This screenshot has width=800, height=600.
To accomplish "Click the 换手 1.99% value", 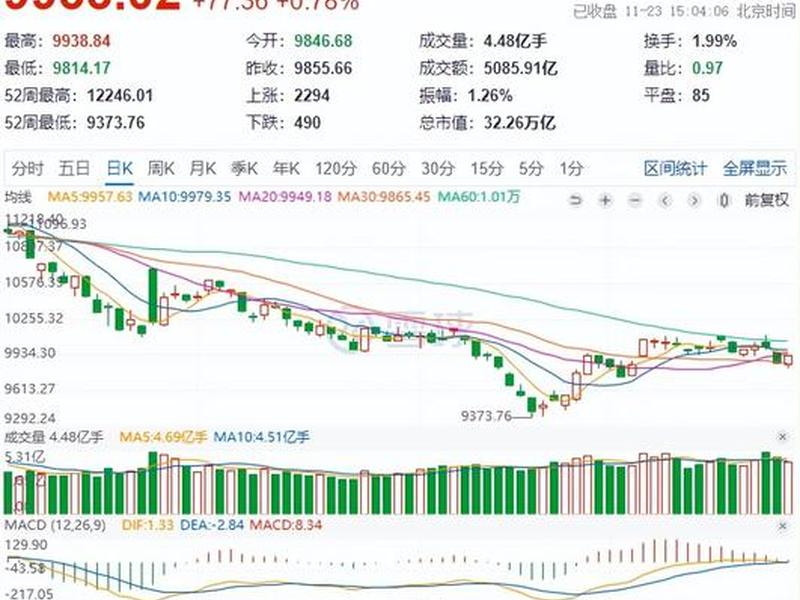I will point(714,41).
